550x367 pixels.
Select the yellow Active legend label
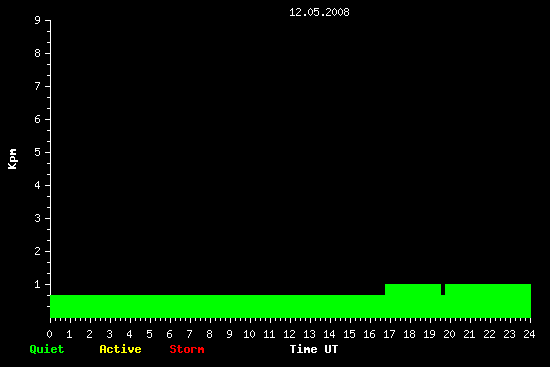pos(120,349)
